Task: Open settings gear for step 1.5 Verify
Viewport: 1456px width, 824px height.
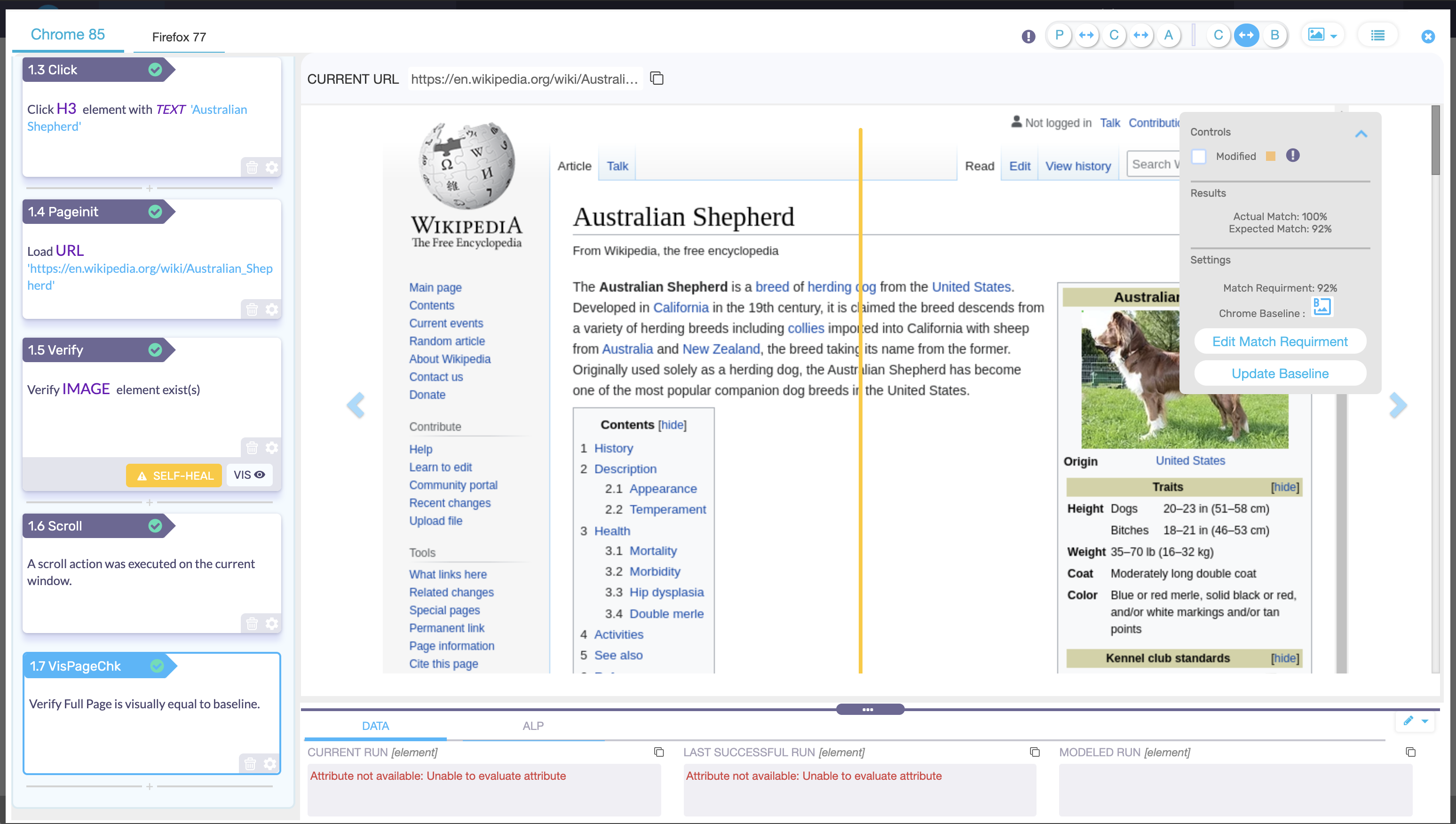Action: tap(272, 448)
